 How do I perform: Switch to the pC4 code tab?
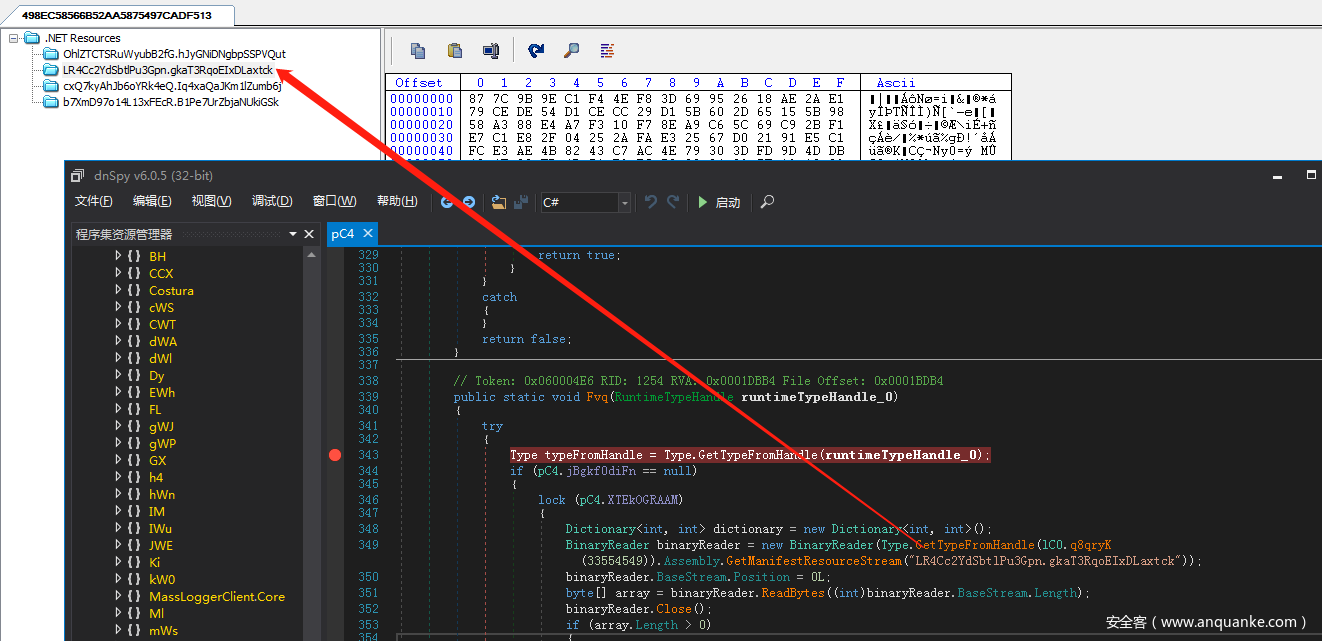click(342, 234)
